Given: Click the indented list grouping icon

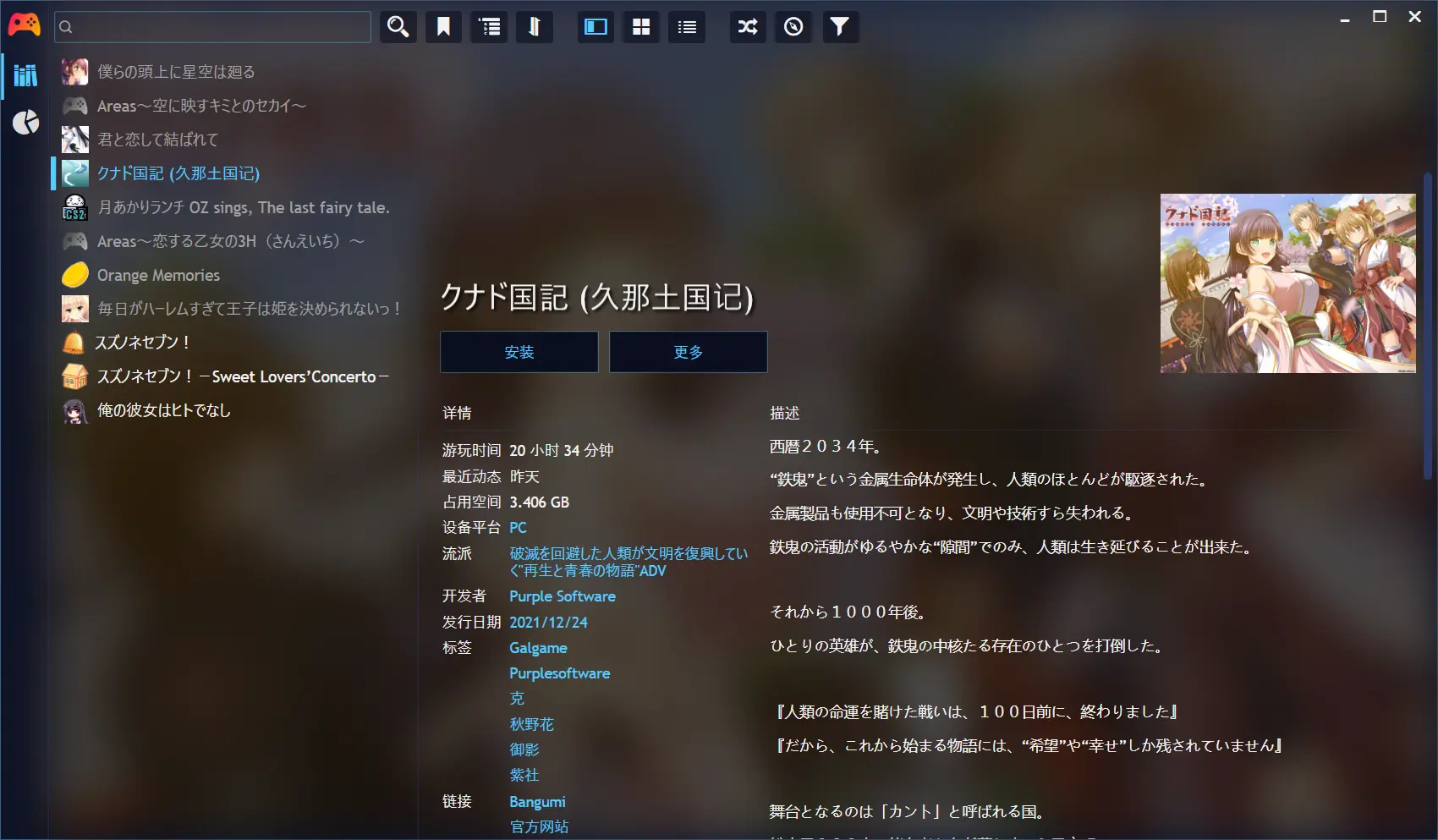Looking at the screenshot, I should [x=489, y=27].
